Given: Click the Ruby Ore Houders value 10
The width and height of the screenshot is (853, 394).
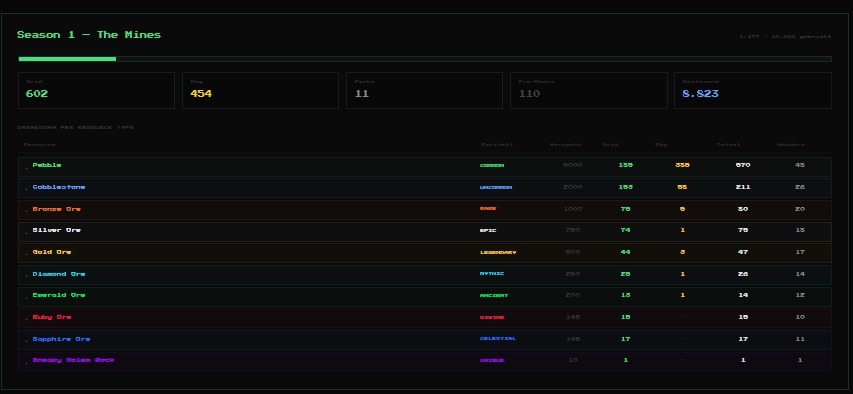Looking at the screenshot, I should click(x=800, y=317).
